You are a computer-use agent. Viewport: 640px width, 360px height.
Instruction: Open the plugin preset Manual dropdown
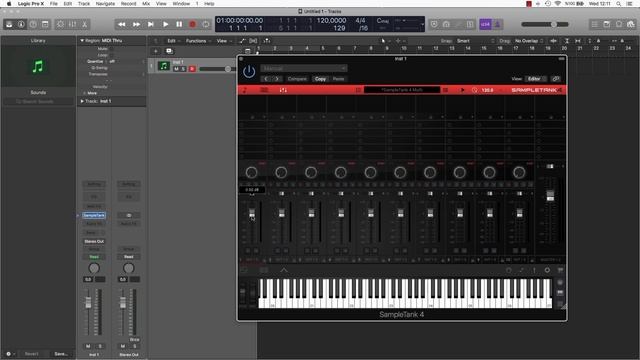pos(304,68)
